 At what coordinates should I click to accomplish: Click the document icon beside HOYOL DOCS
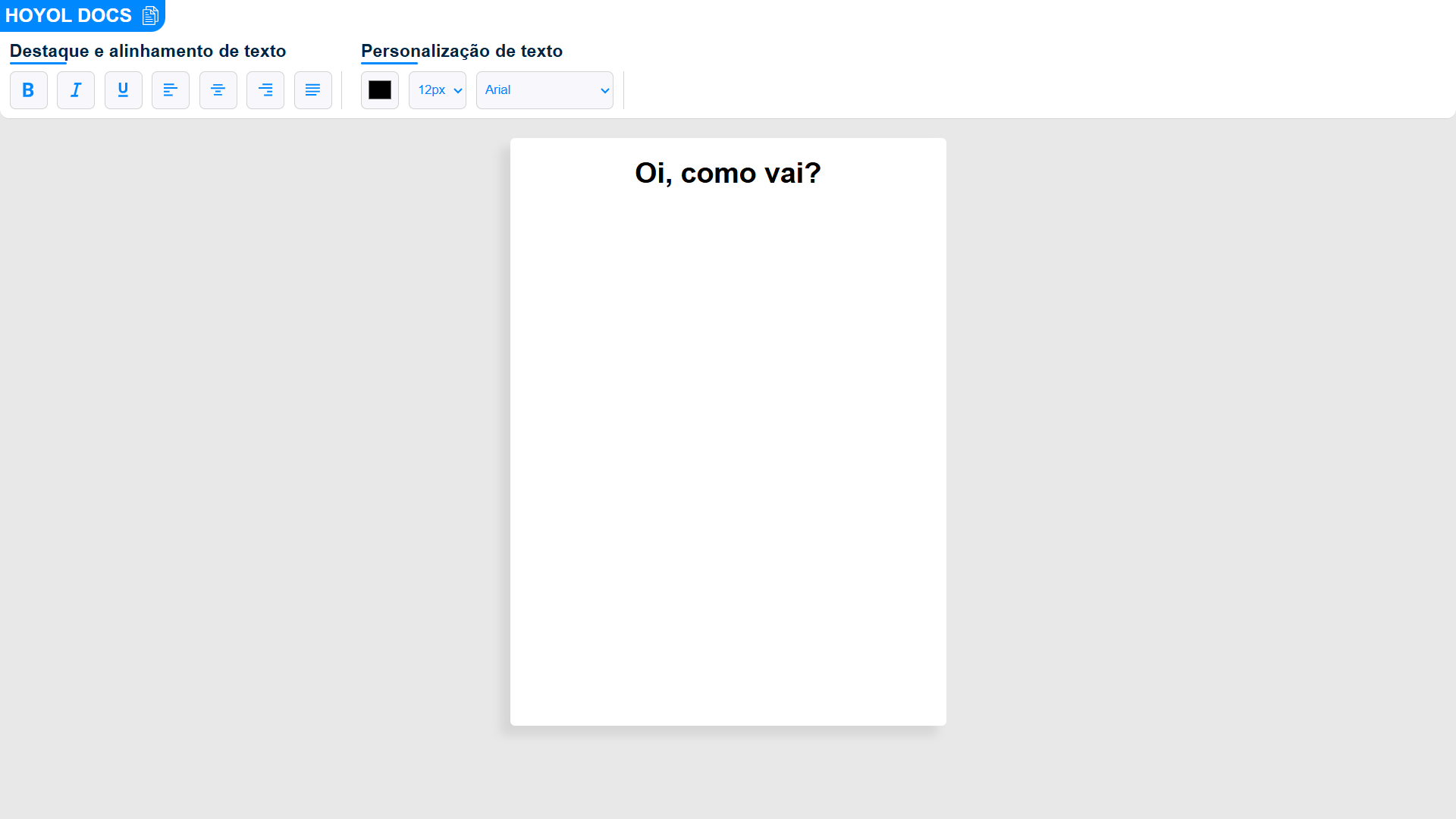150,15
